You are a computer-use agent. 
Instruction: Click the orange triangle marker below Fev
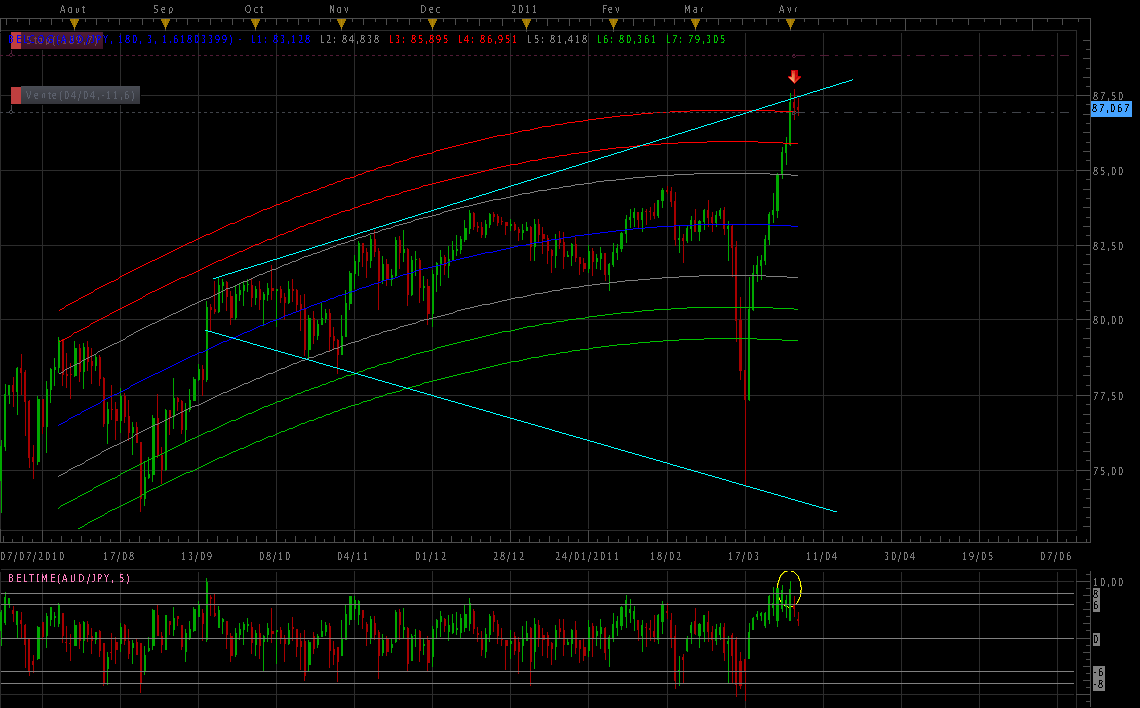click(611, 23)
